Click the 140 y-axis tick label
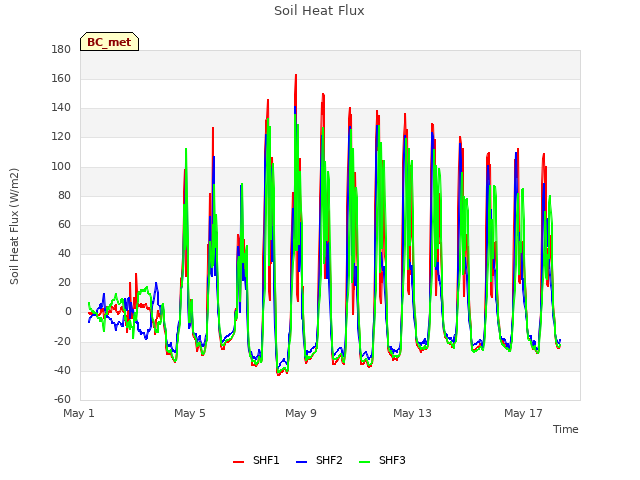 [x=61, y=108]
